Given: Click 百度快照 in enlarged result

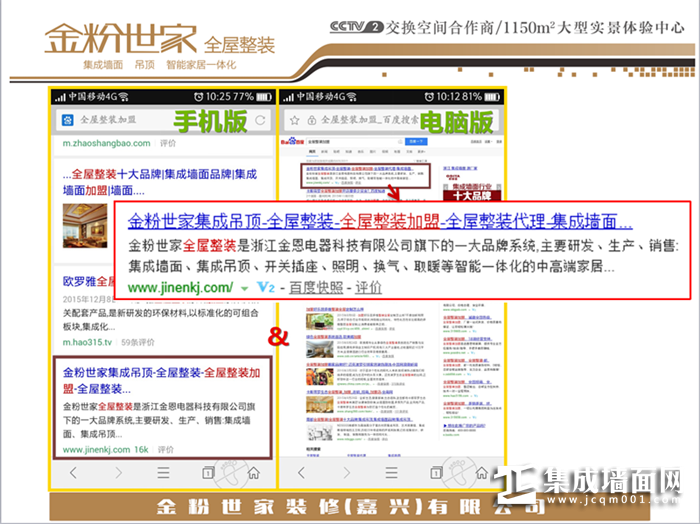Looking at the screenshot, I should click(316, 287).
